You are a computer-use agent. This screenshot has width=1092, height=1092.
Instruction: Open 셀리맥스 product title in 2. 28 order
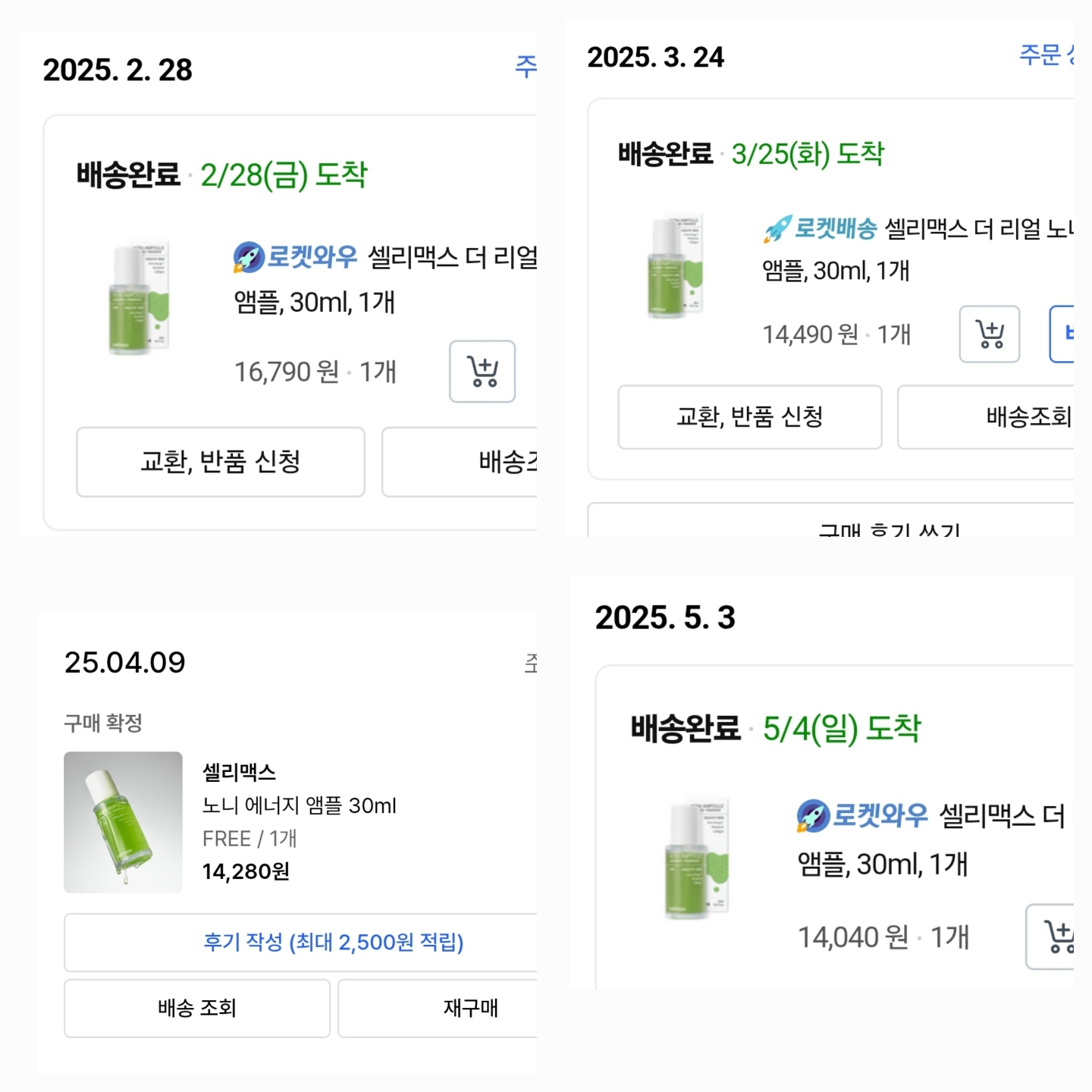click(452, 258)
